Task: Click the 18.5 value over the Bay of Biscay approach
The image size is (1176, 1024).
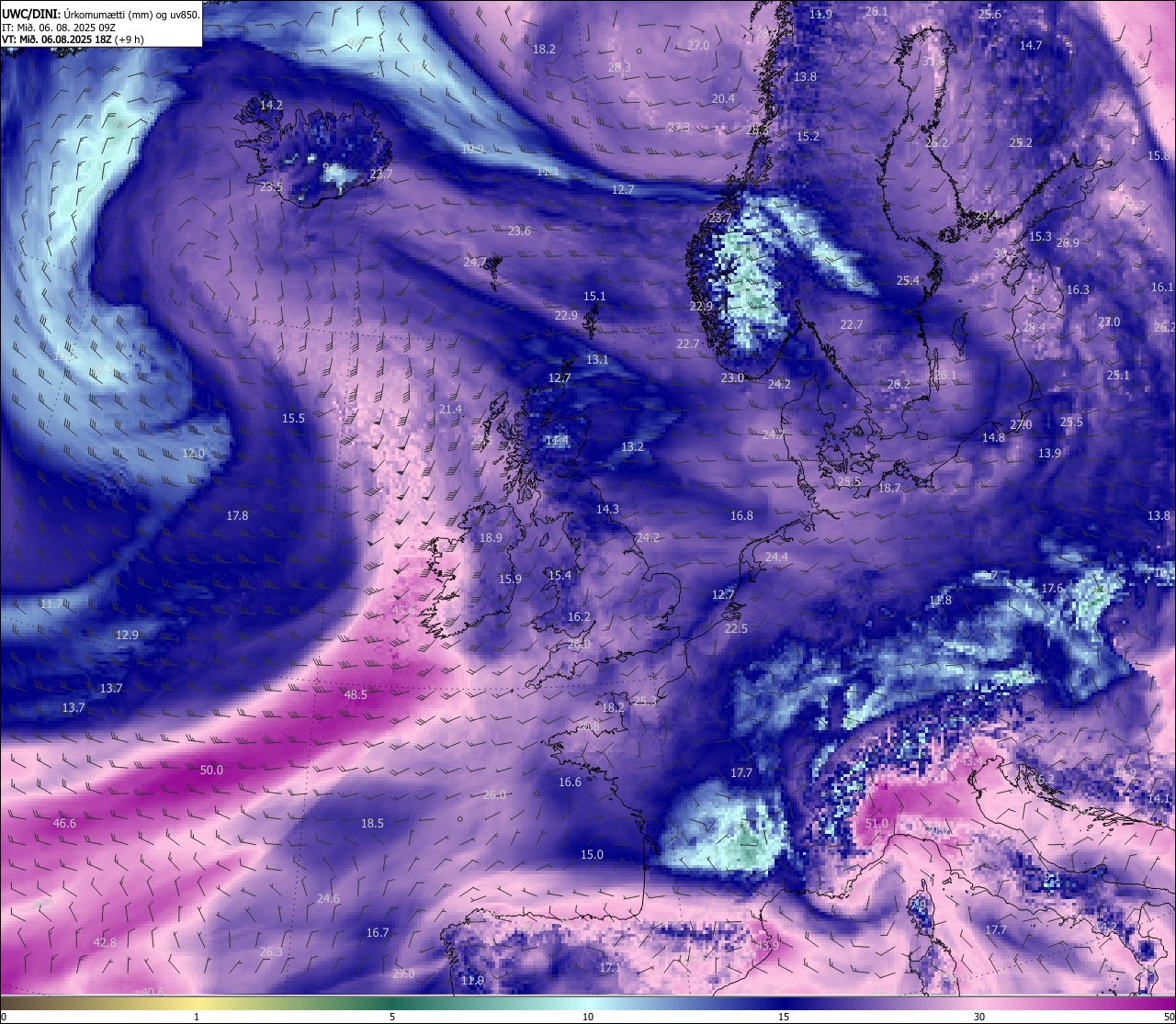Action: (x=372, y=823)
